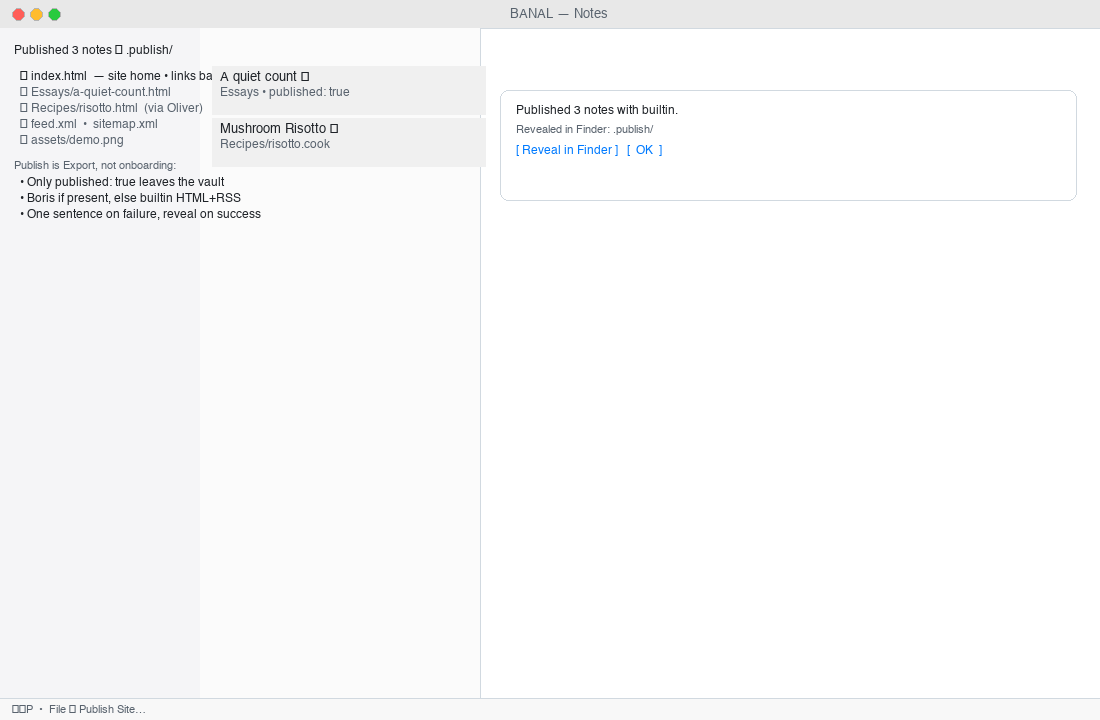Select the index.html site home entry
1100x720 pixels.
tap(116, 76)
